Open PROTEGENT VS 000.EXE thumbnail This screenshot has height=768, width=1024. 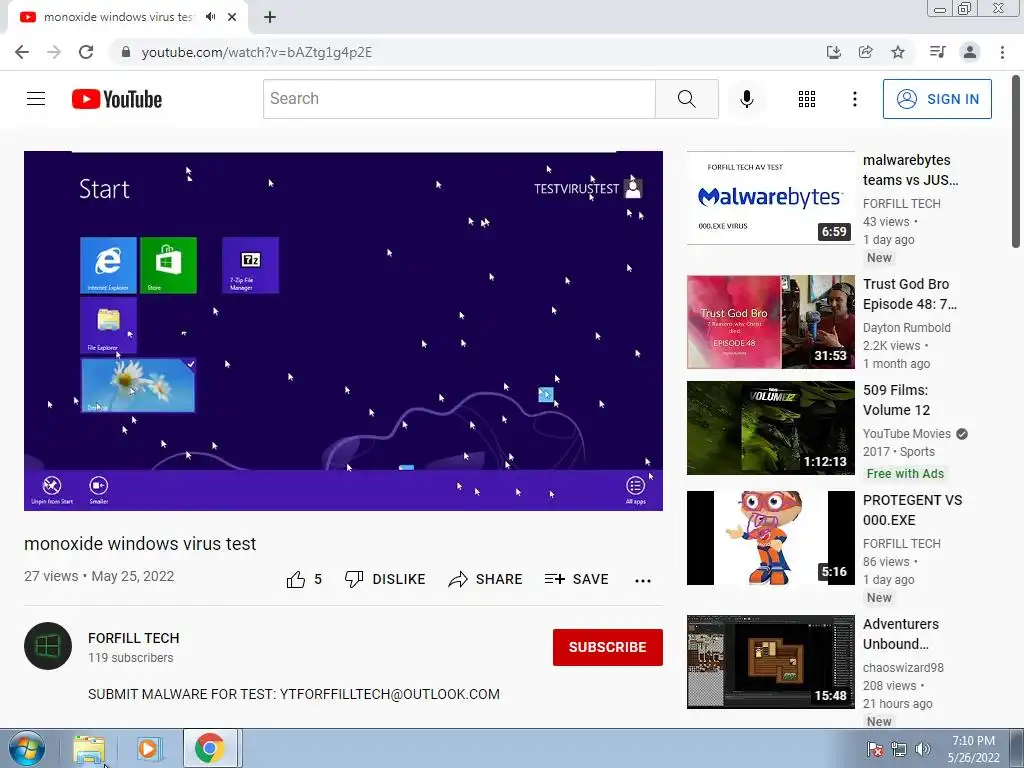click(x=771, y=537)
